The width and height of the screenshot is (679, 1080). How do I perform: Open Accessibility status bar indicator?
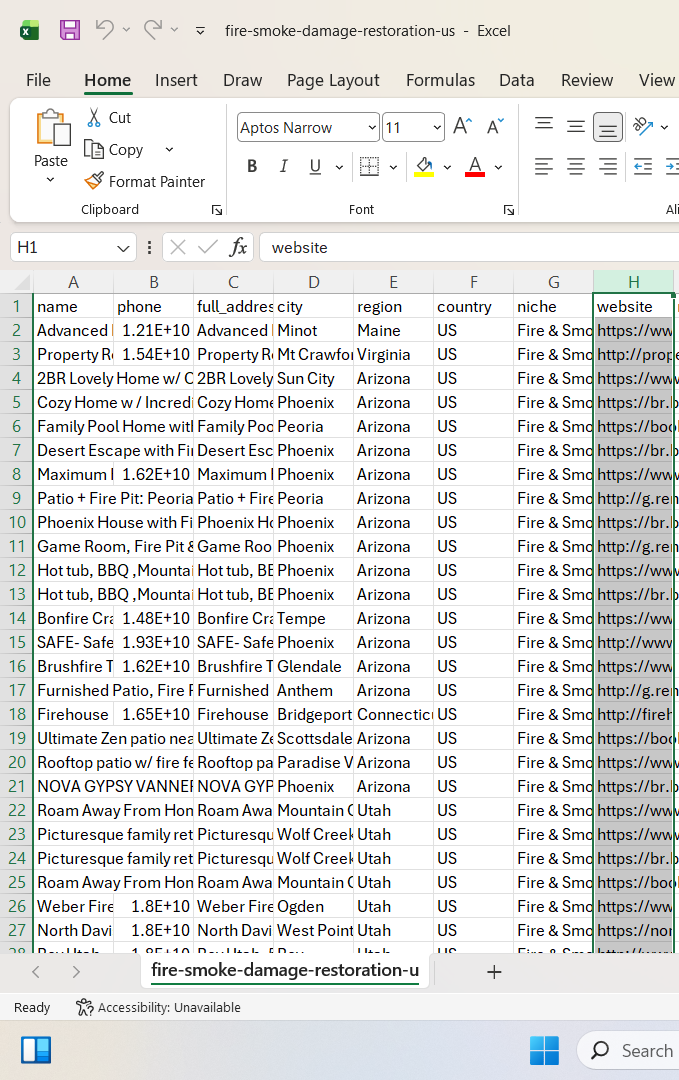(158, 1008)
